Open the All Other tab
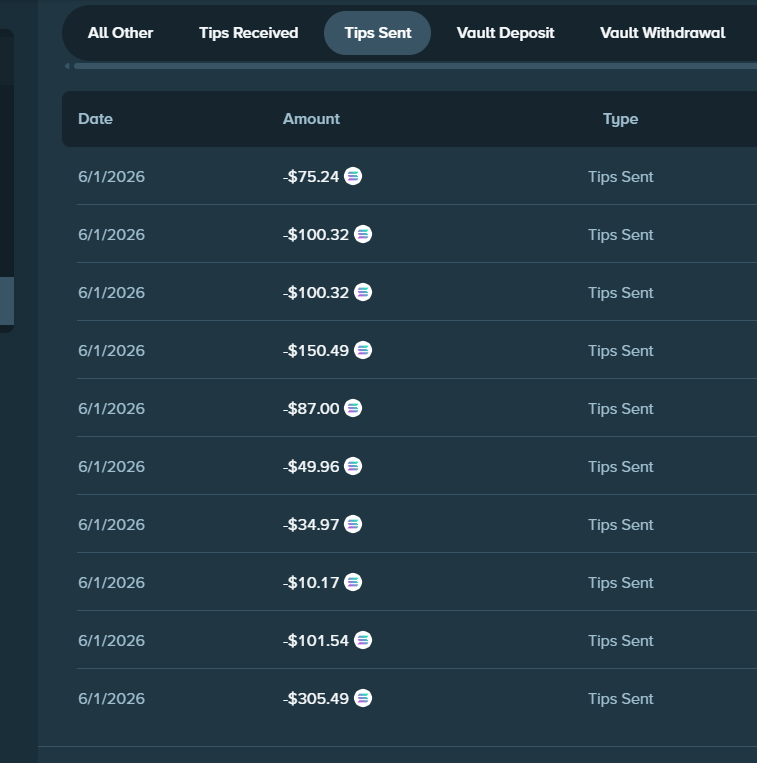 120,33
